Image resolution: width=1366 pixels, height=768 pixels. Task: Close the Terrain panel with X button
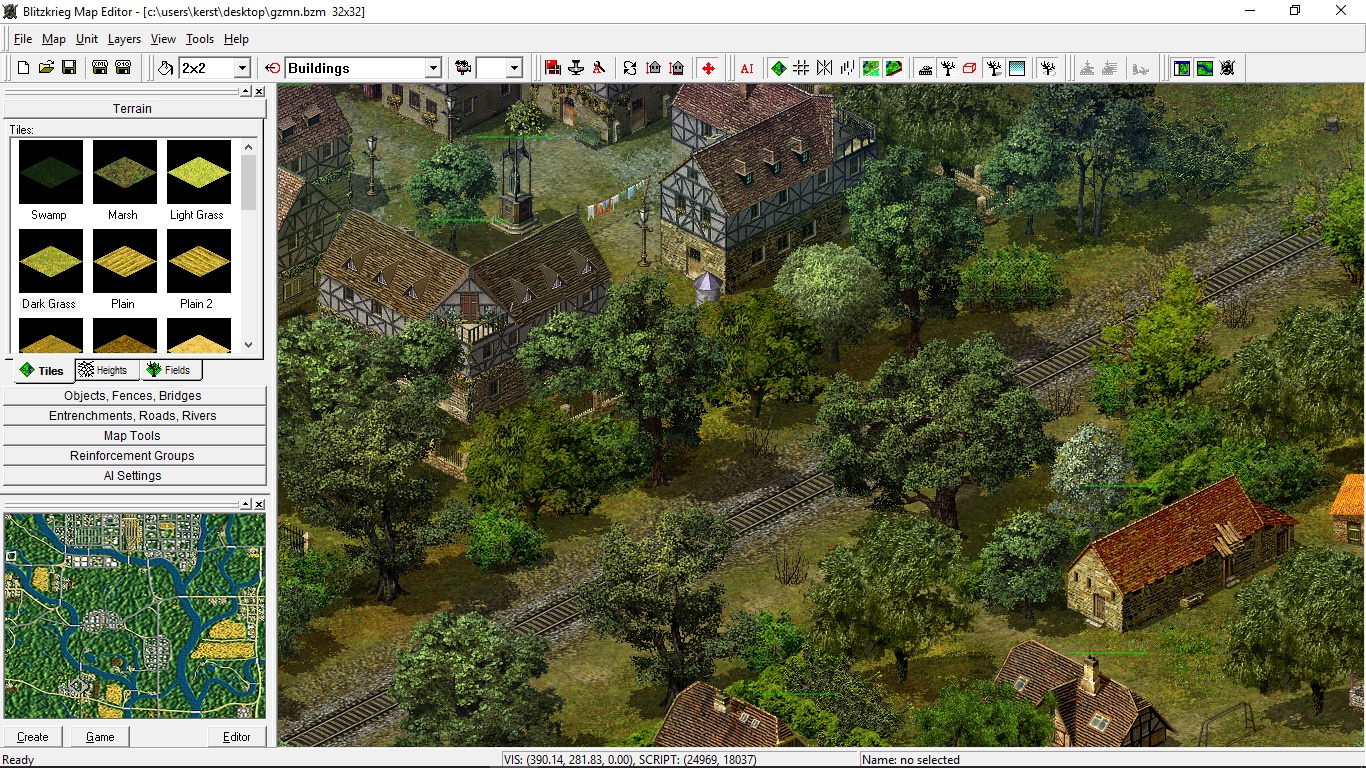pyautogui.click(x=259, y=91)
